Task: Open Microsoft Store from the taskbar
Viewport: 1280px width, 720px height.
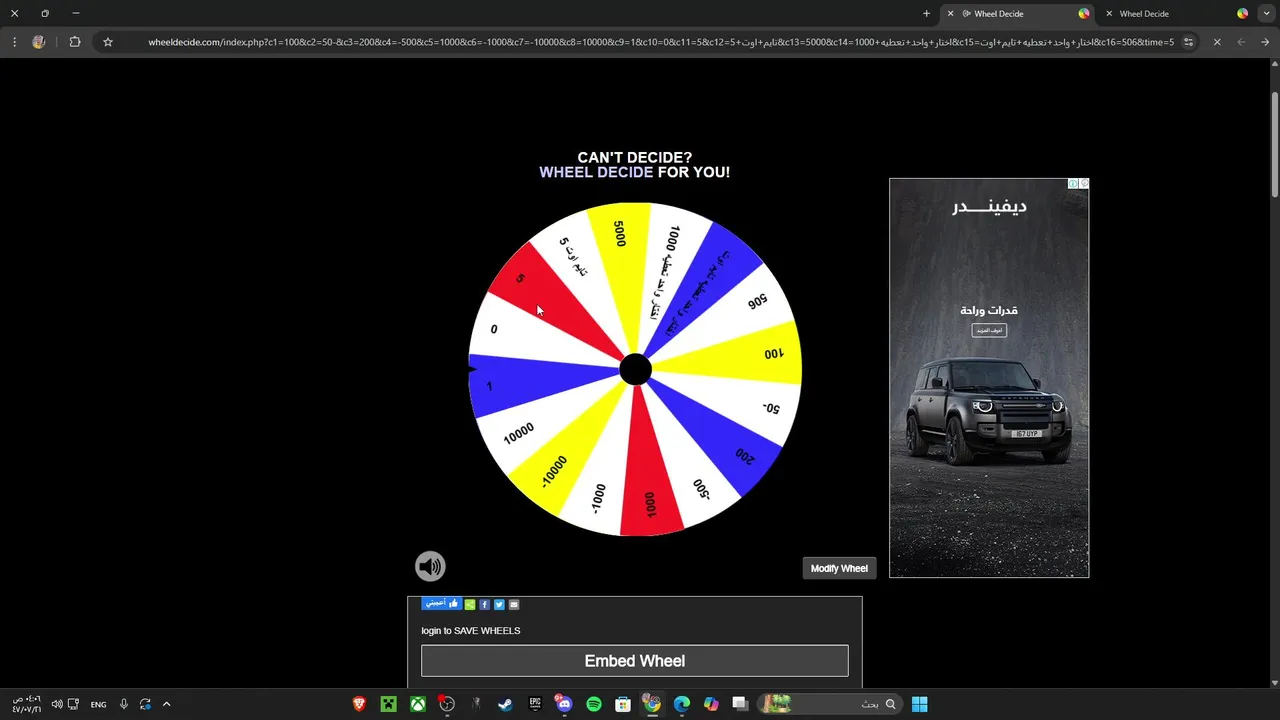Action: point(623,704)
